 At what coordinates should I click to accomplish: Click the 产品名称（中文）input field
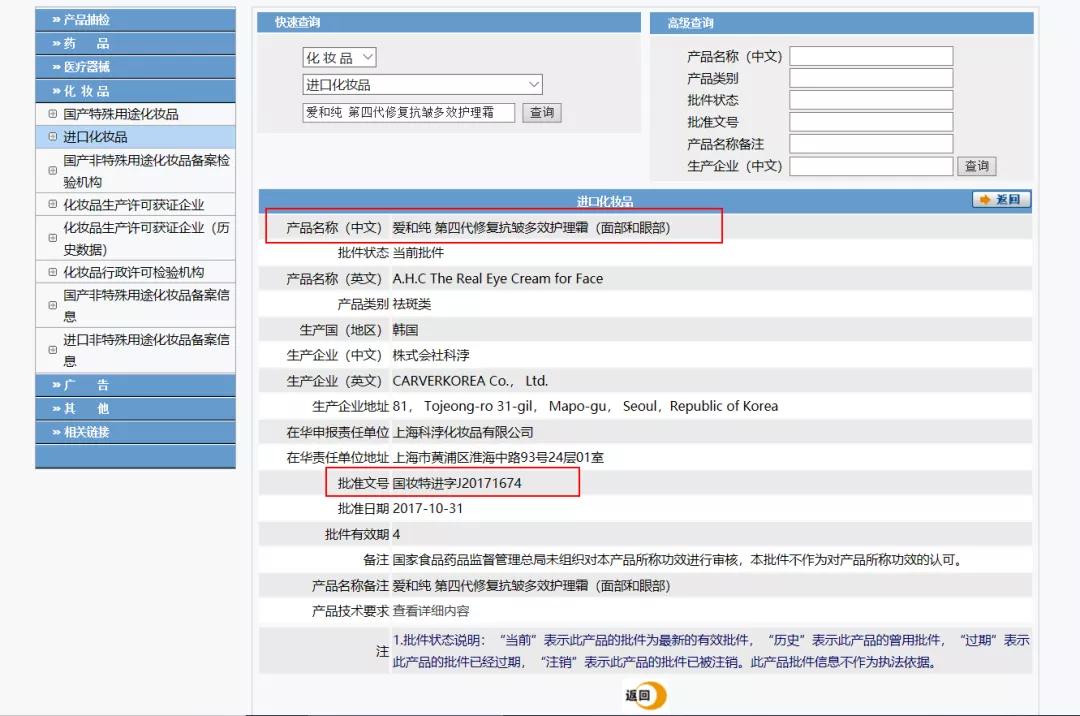point(871,54)
